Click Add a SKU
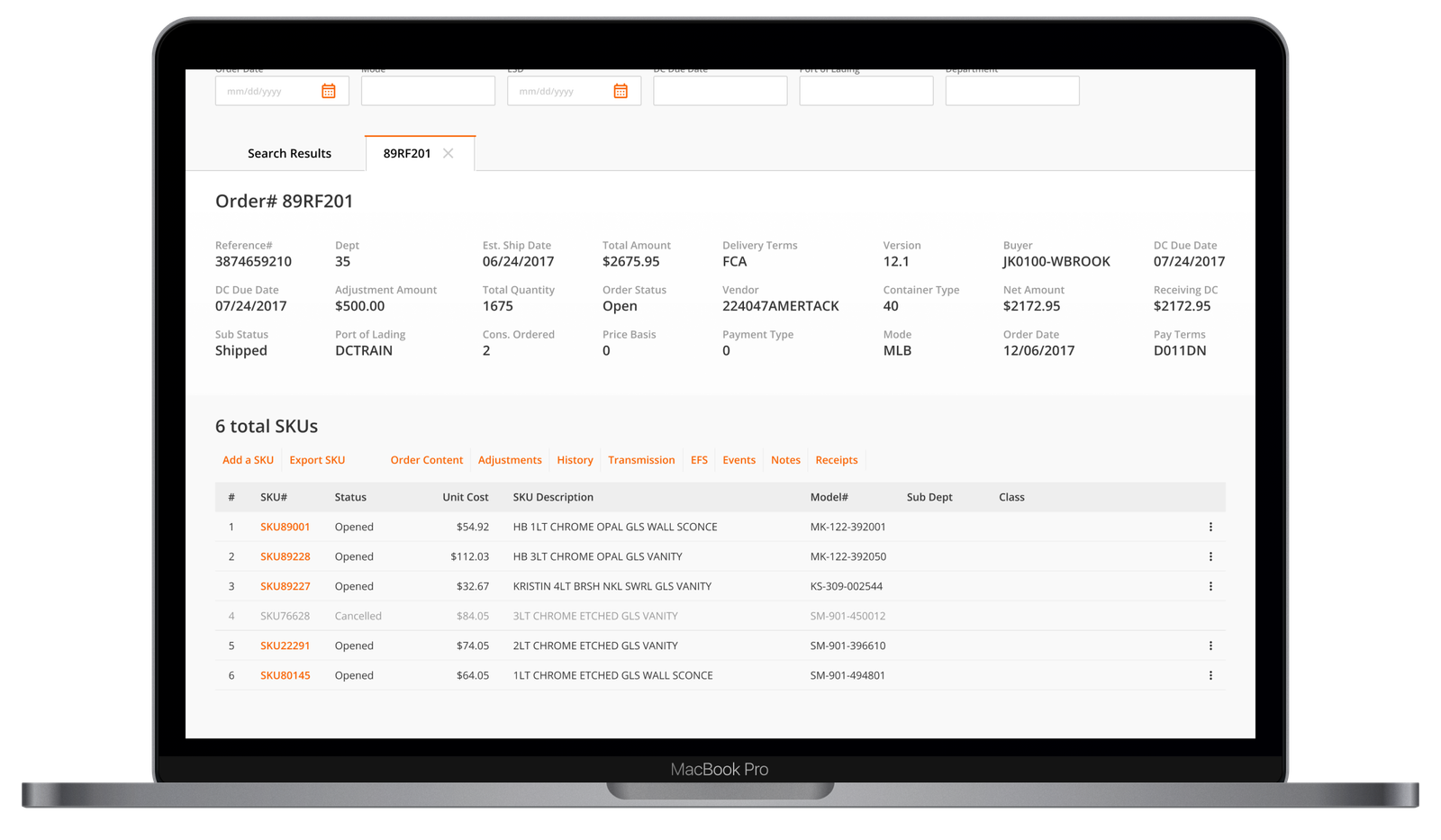 pos(248,460)
